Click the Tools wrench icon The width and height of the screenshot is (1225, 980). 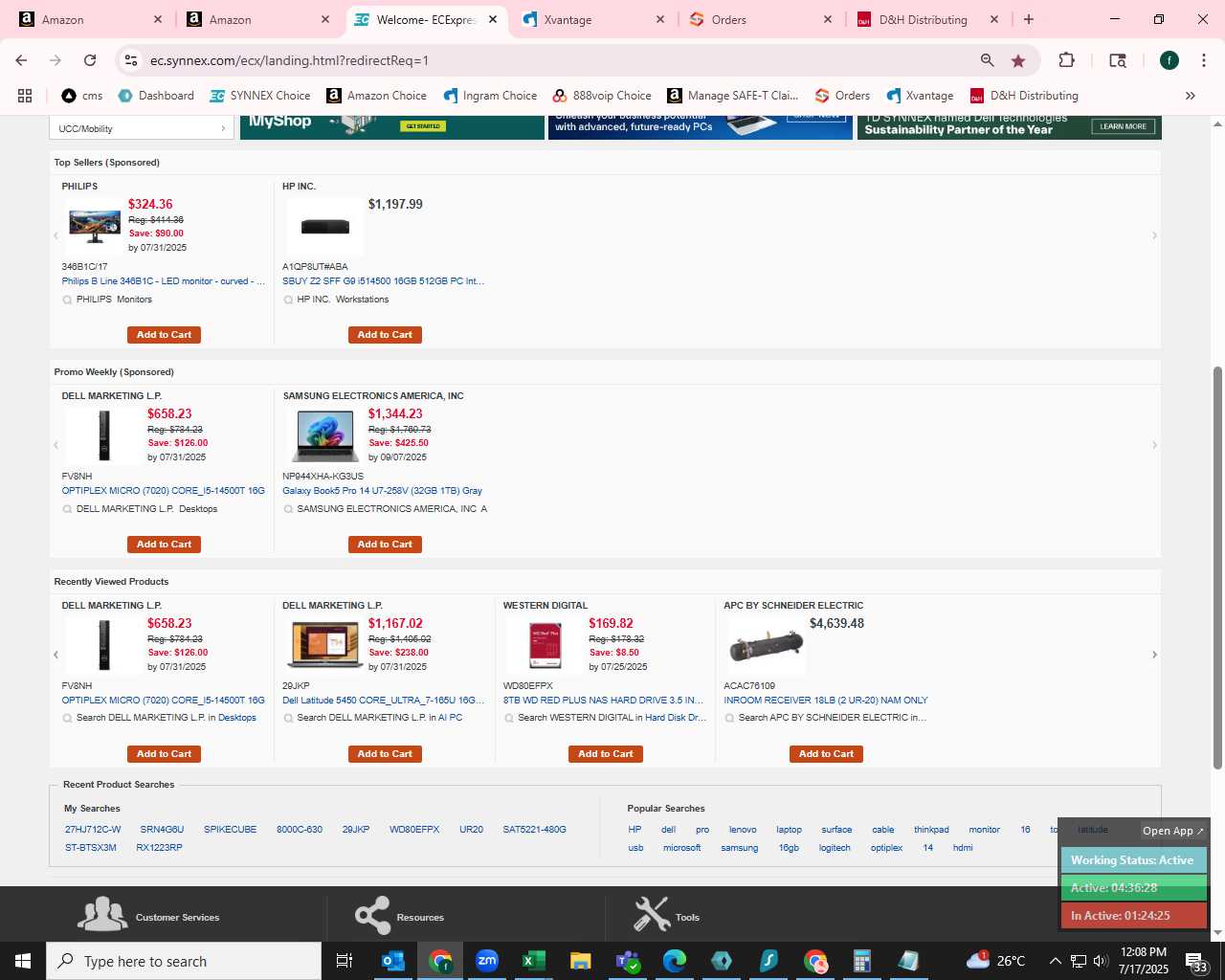(x=652, y=915)
